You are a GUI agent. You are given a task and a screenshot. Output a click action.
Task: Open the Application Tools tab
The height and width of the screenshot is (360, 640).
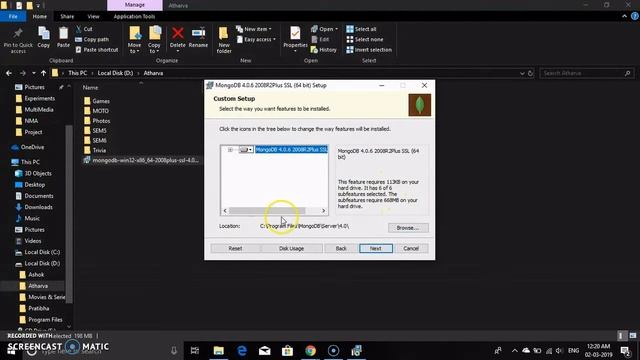(x=134, y=16)
